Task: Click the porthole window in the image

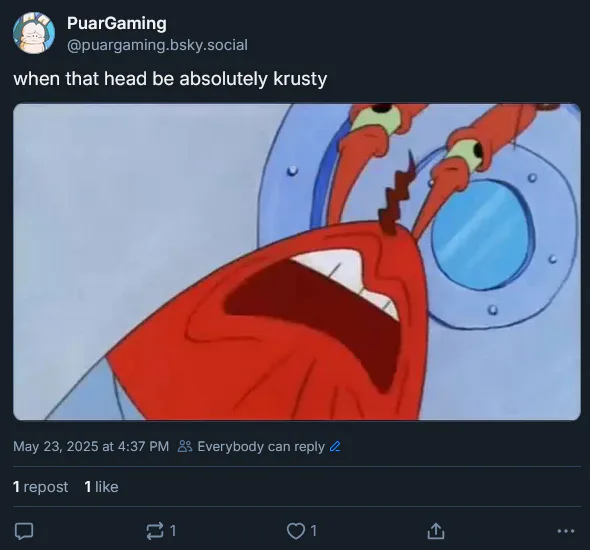Action: point(482,235)
